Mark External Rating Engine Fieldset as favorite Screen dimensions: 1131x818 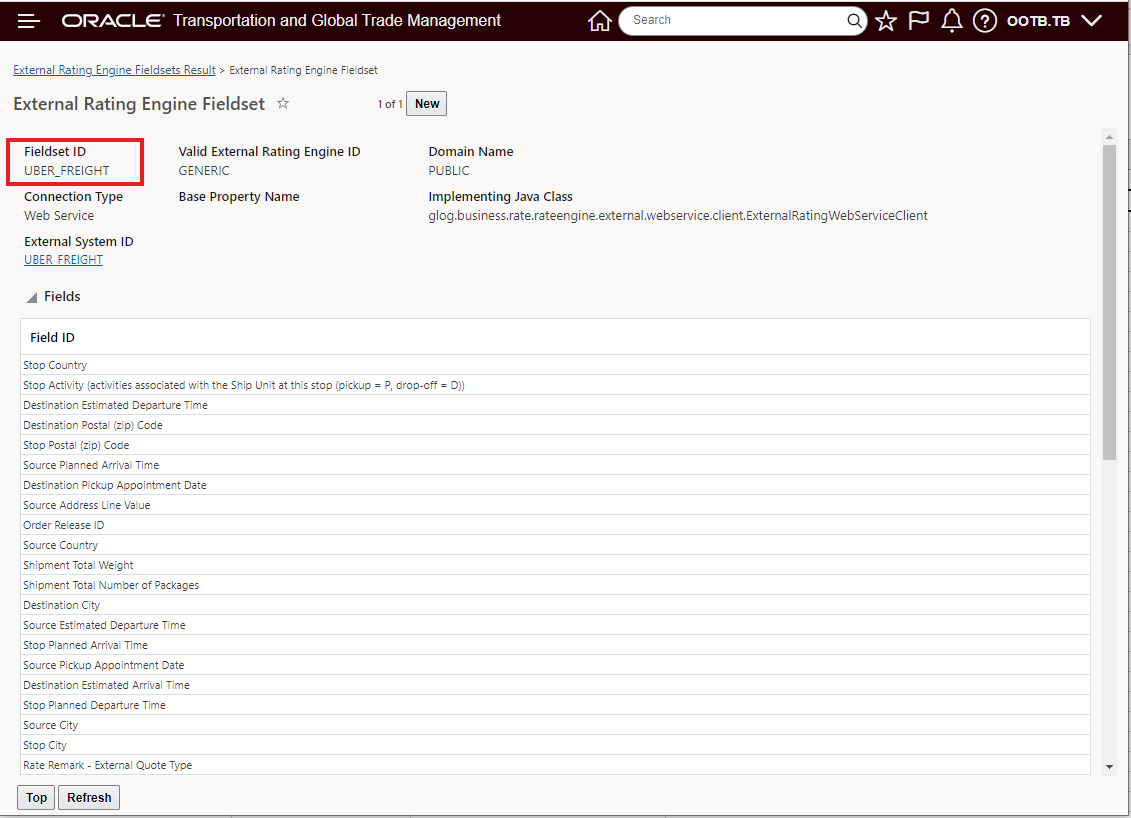click(x=283, y=103)
